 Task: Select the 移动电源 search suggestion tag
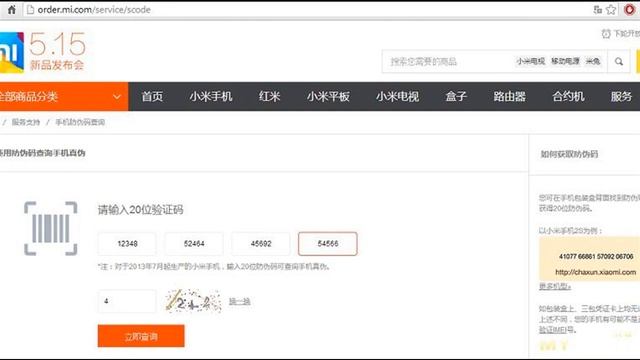[x=565, y=61]
